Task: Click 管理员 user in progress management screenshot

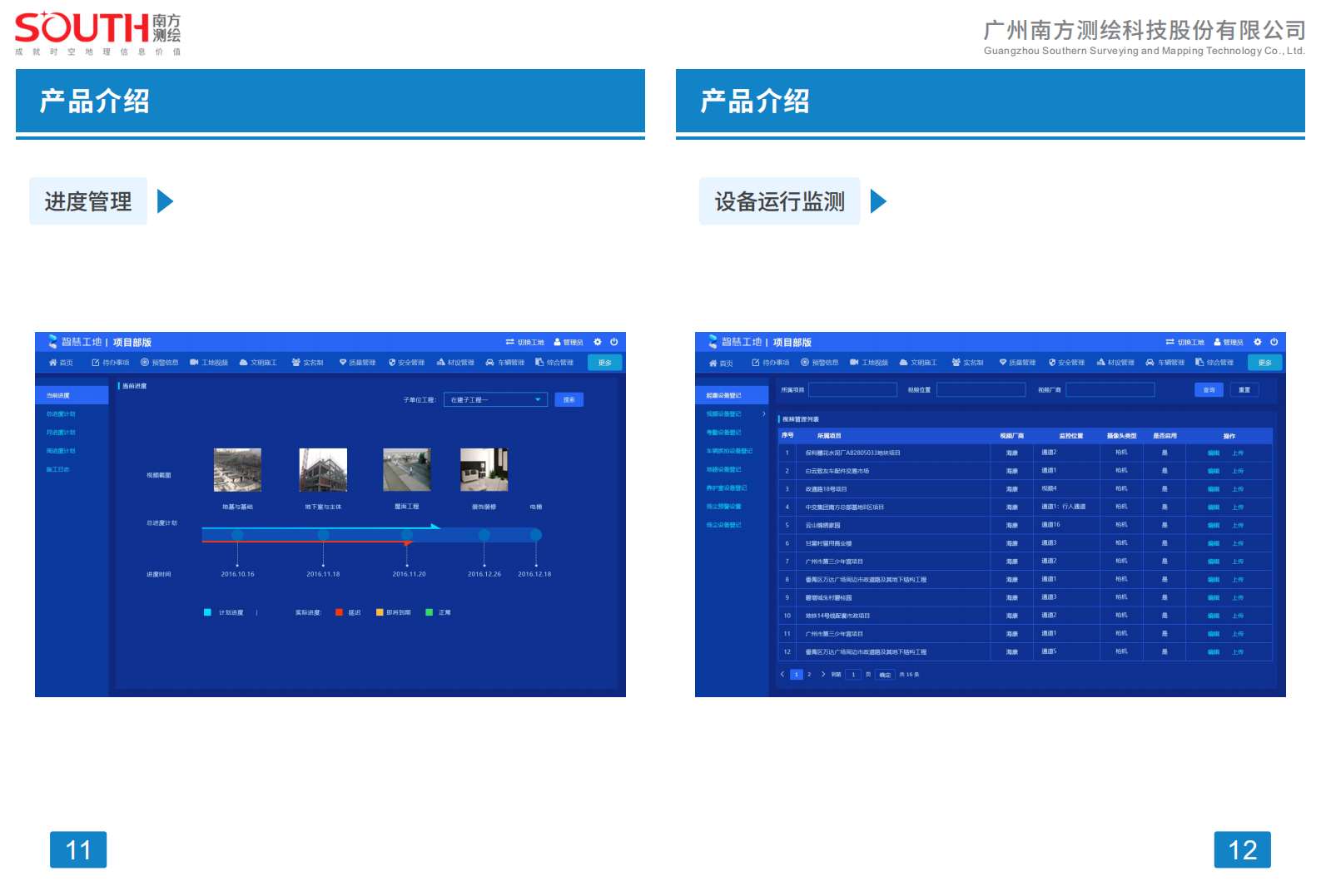Action: tap(569, 342)
